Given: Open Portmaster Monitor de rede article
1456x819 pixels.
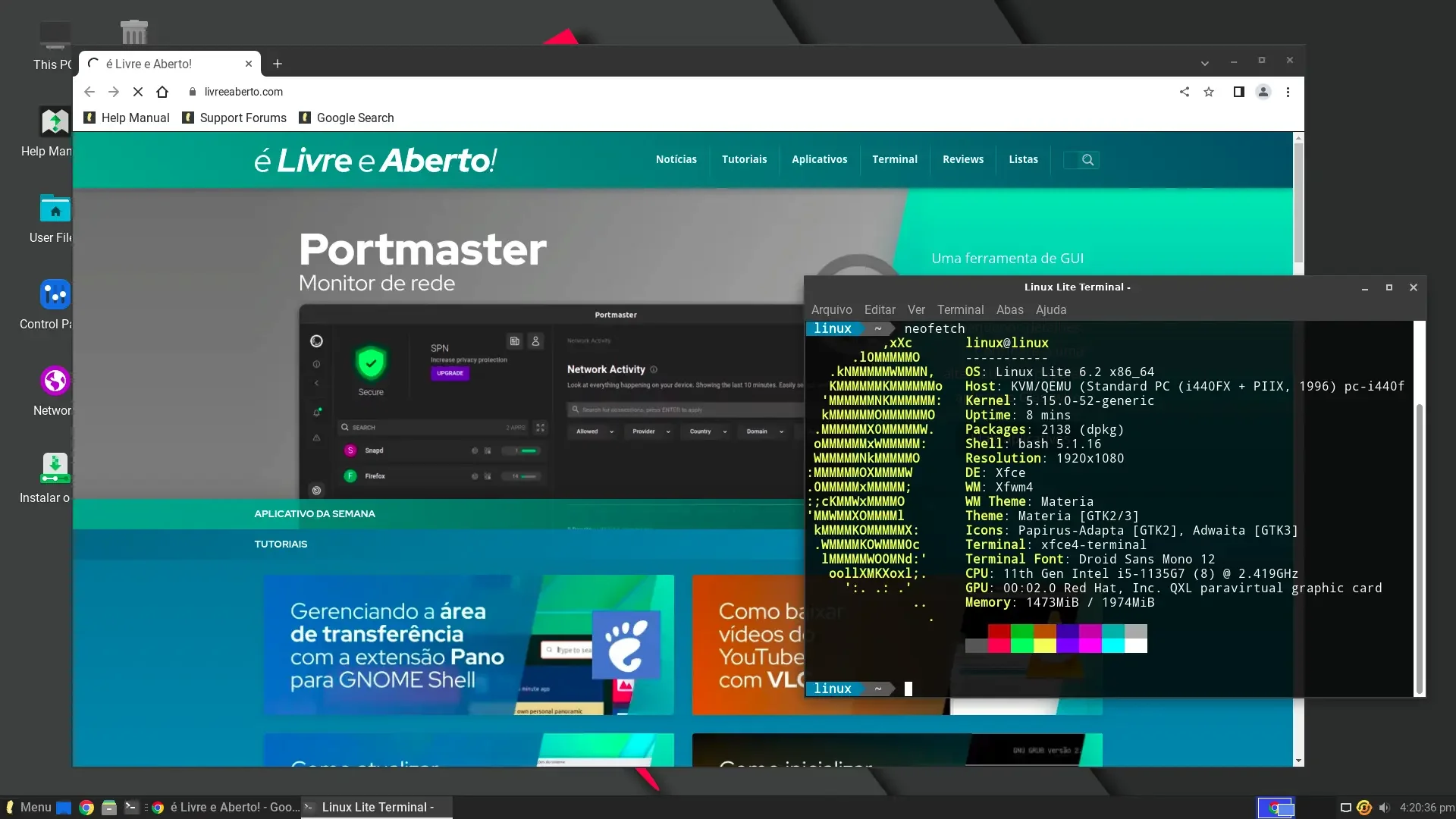Looking at the screenshot, I should [x=422, y=262].
